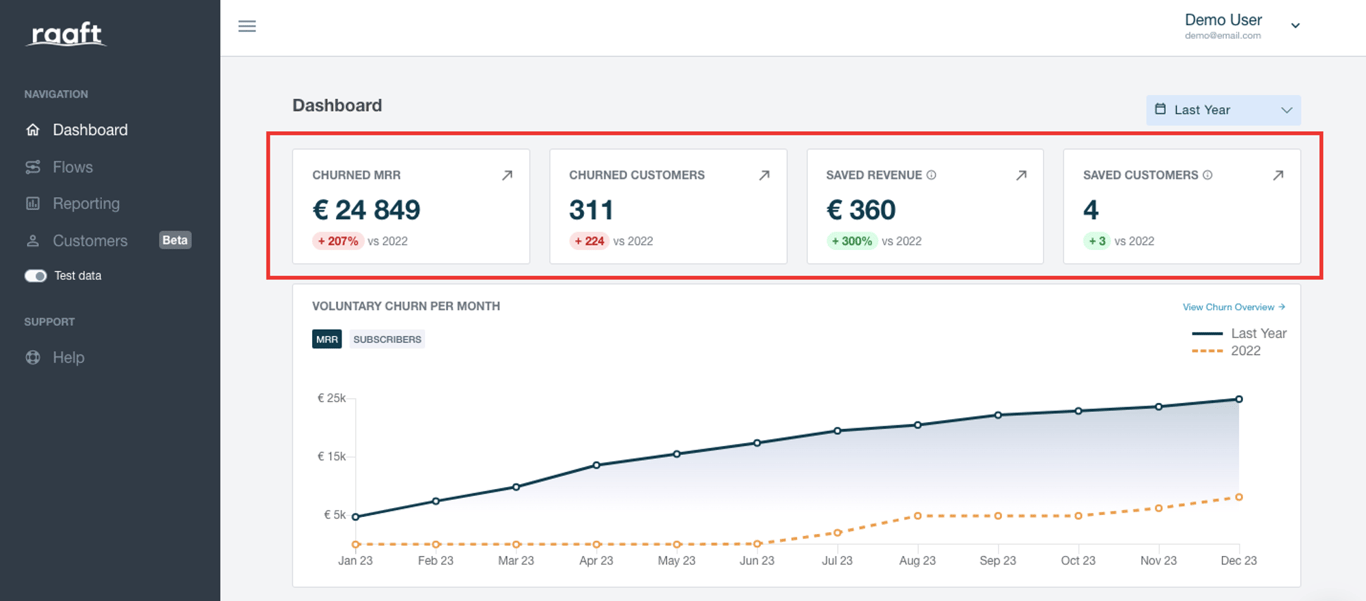Click the € 360 Saved Revenue value

pos(861,210)
